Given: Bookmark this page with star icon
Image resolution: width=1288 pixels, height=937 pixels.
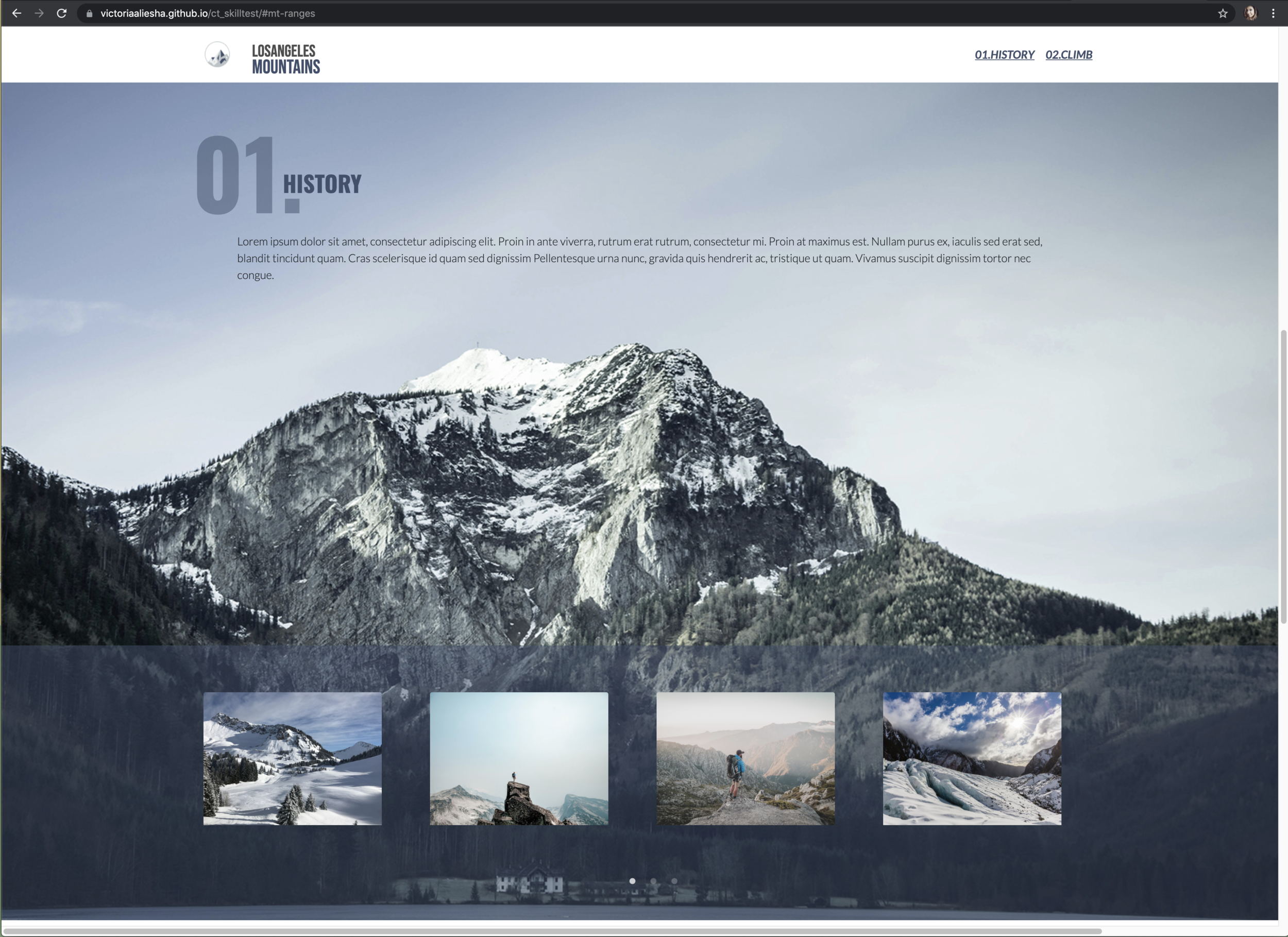Looking at the screenshot, I should (1223, 13).
